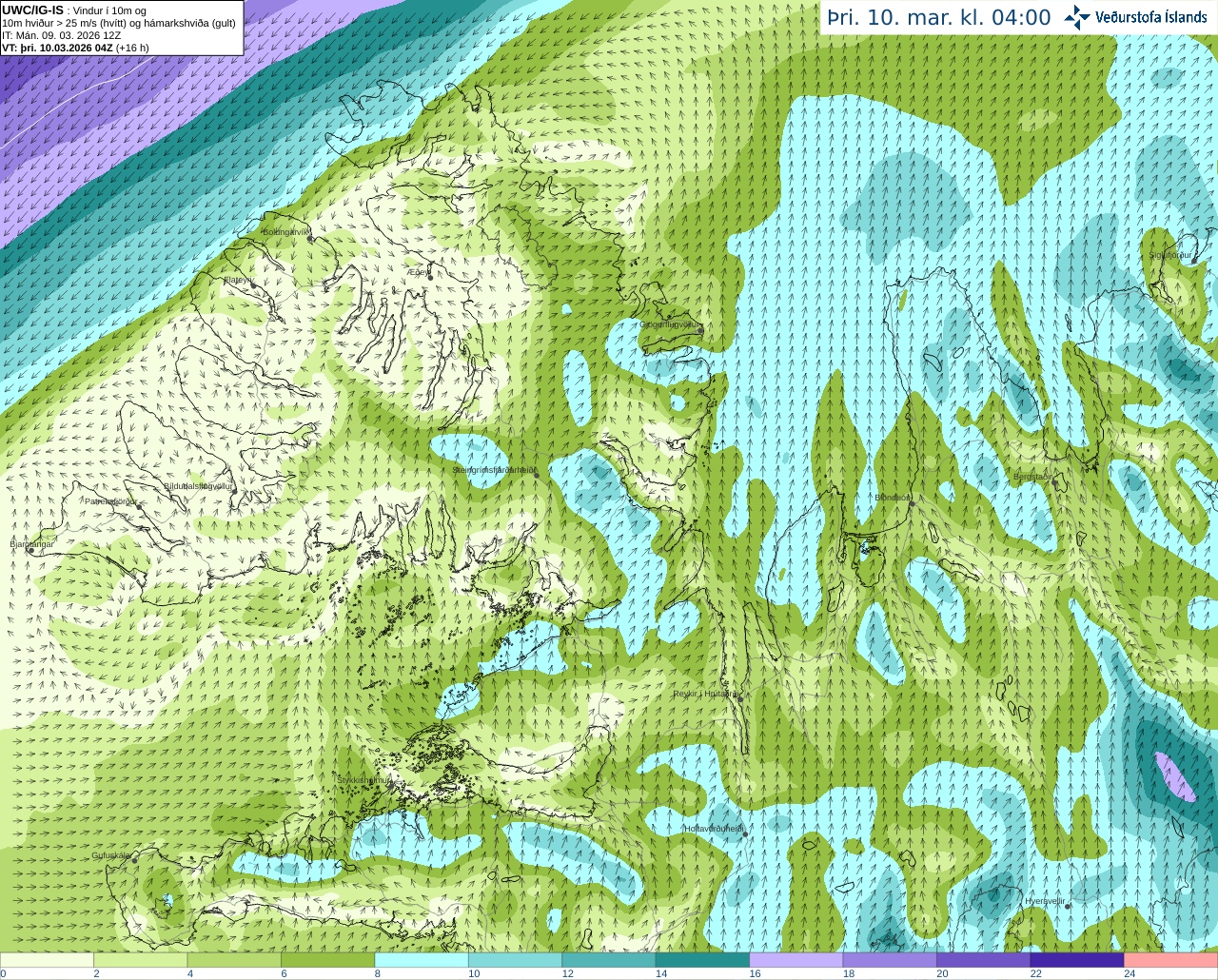Click the Blönduós station dot marker
This screenshot has height=980, width=1218.
point(912,504)
